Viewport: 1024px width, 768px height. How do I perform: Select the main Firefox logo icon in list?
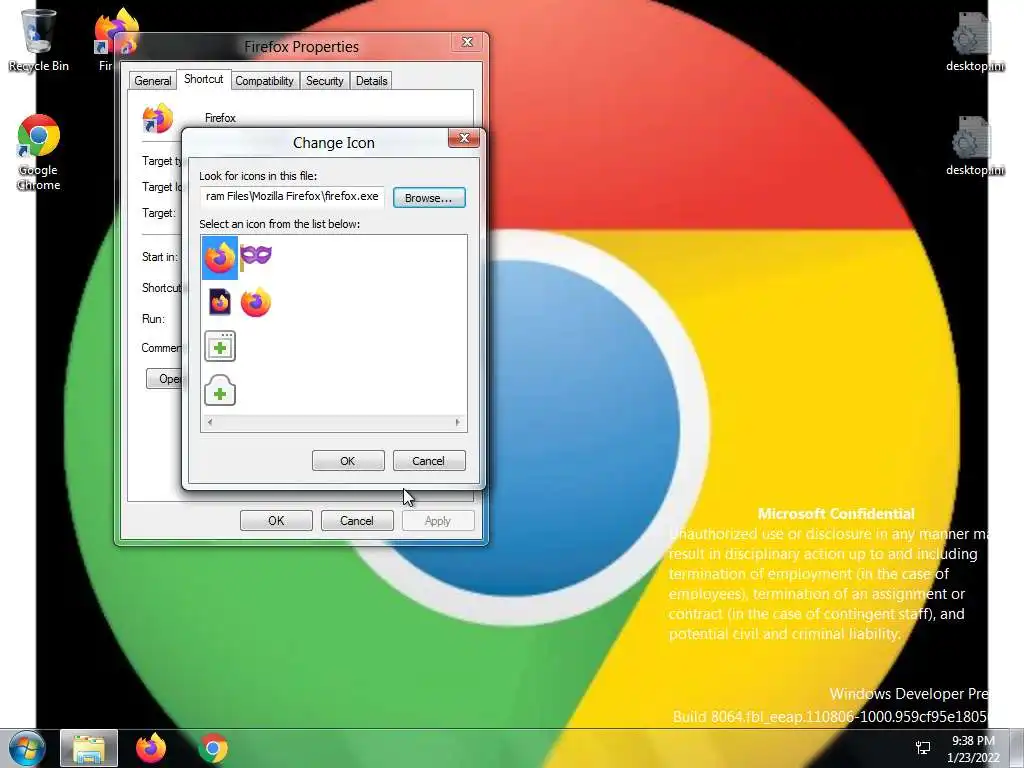[x=220, y=257]
